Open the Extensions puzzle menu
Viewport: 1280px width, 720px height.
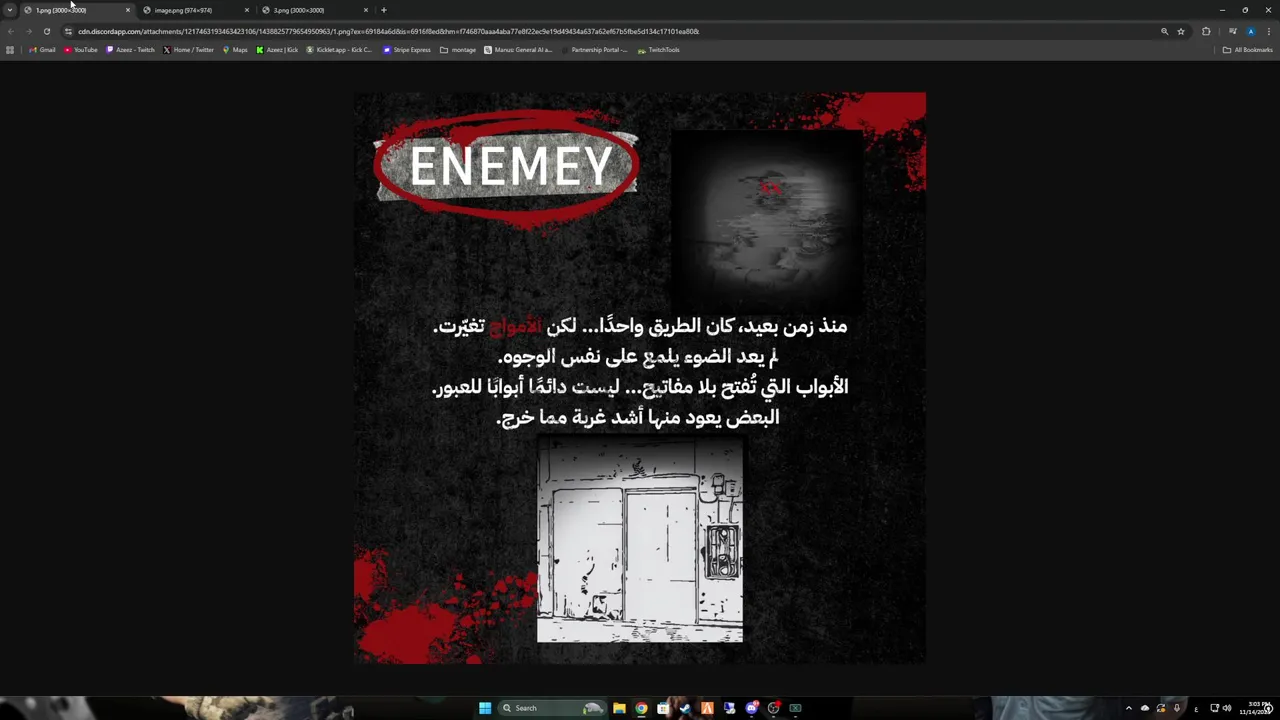tap(1206, 31)
